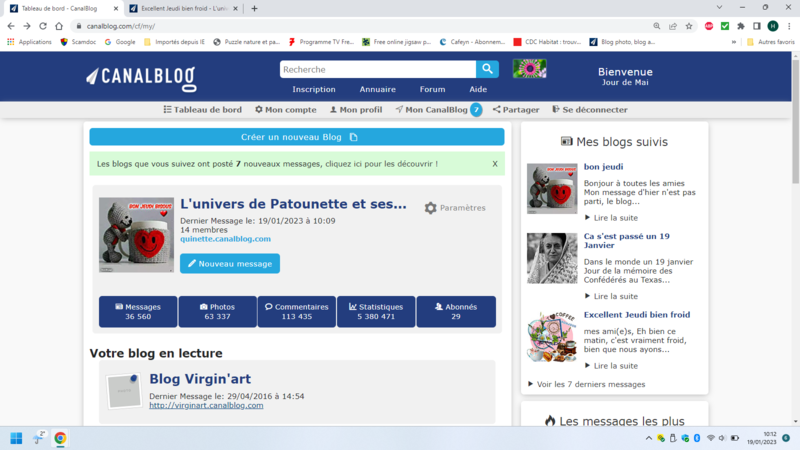
Task: Click the Paramètres gear icon
Action: [431, 208]
